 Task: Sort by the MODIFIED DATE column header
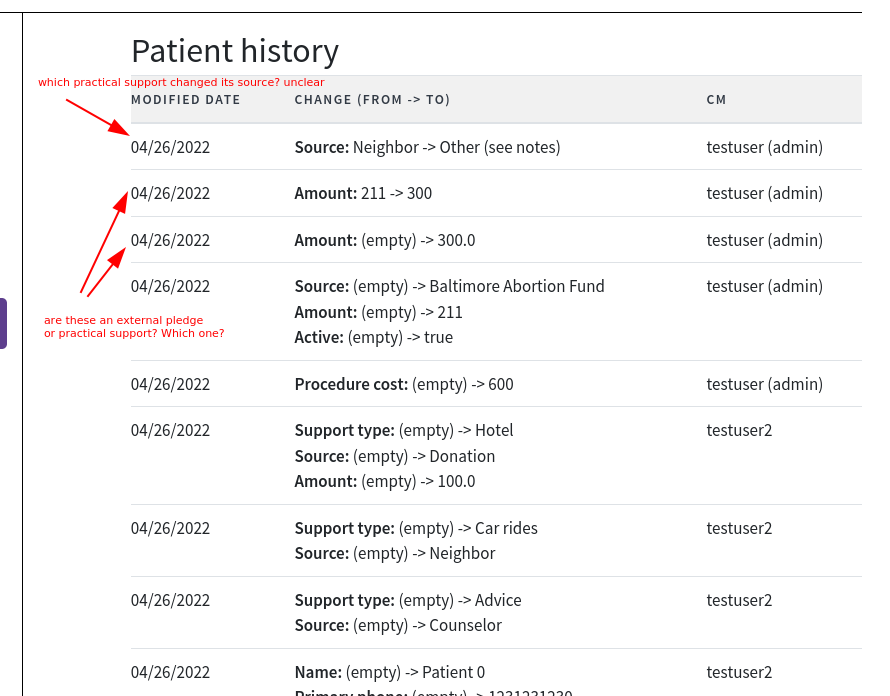[185, 99]
